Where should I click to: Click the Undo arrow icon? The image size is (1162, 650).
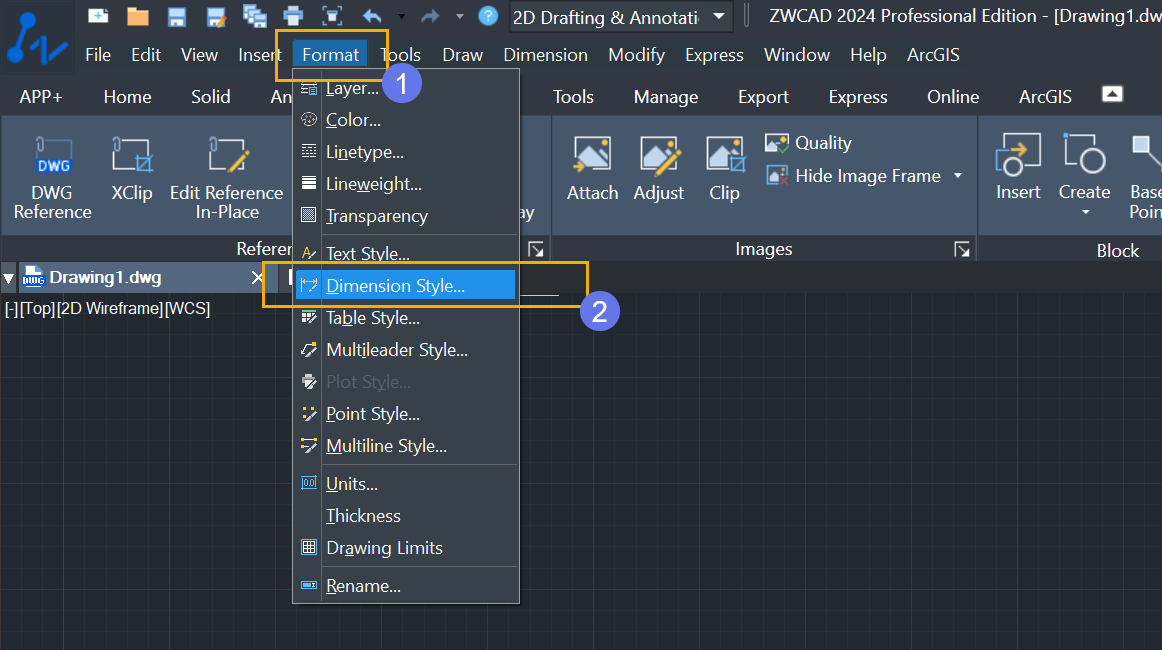[x=373, y=16]
